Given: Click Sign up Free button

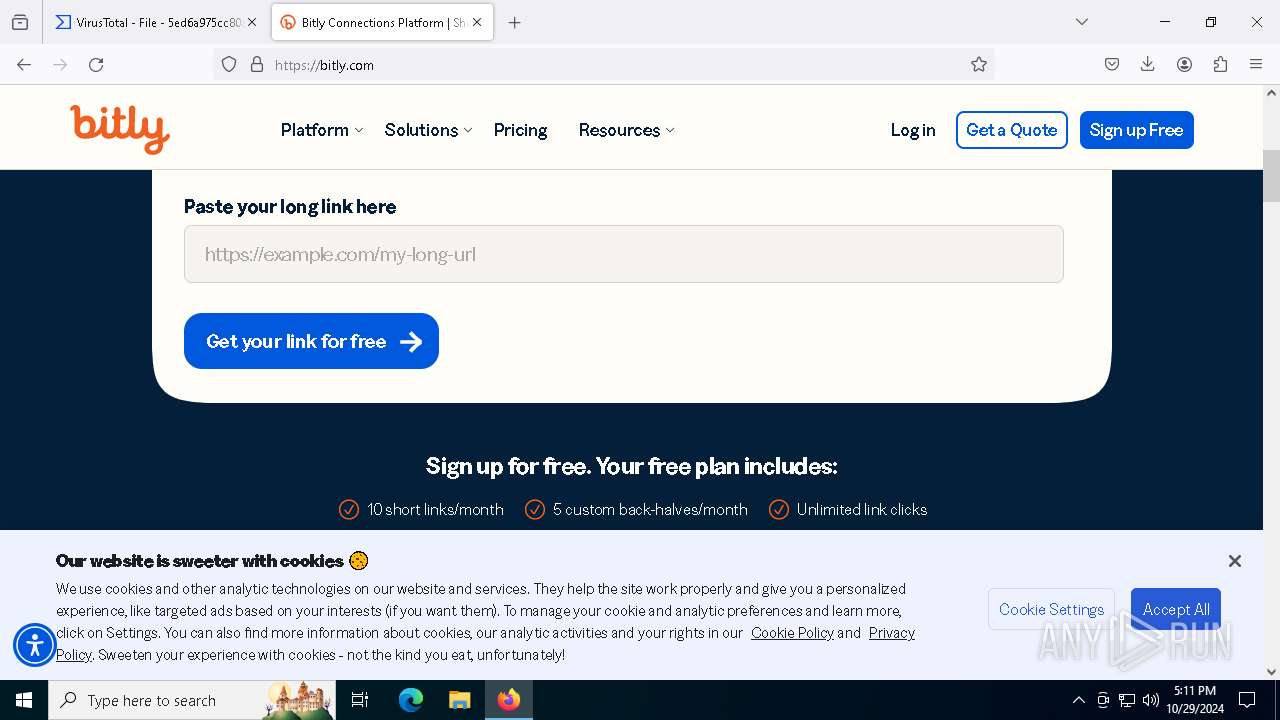Looking at the screenshot, I should [x=1137, y=130].
